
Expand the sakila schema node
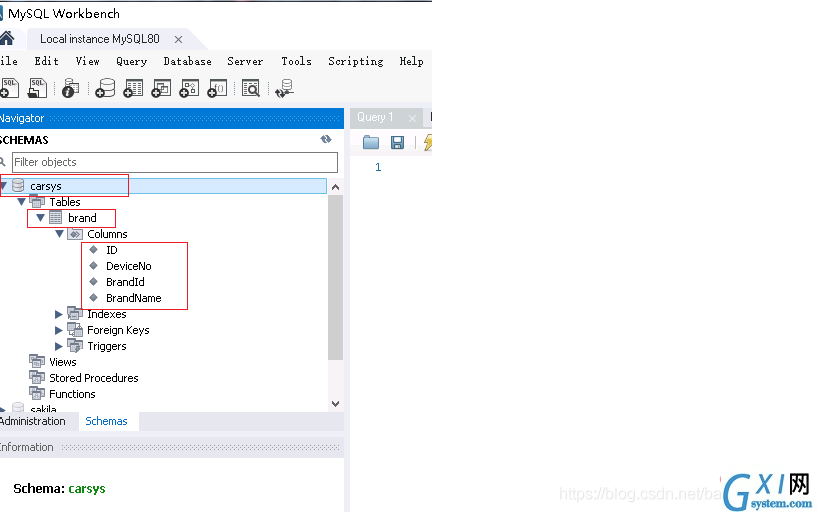coord(3,409)
